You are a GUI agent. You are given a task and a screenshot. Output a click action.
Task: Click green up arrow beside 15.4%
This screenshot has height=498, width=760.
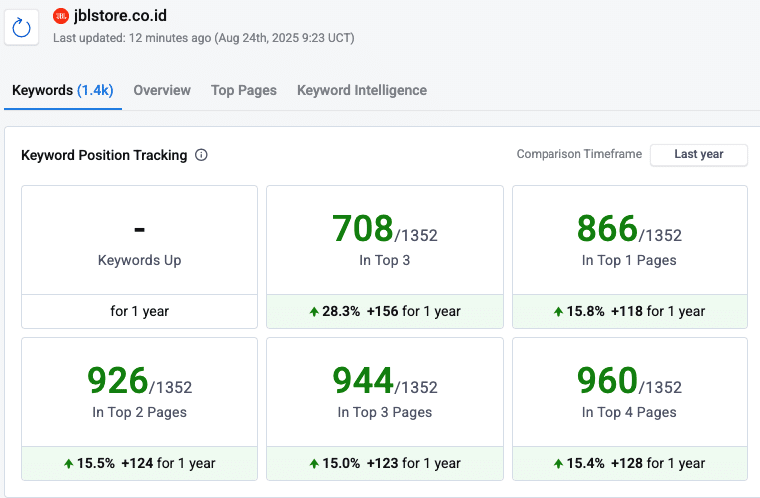click(558, 464)
